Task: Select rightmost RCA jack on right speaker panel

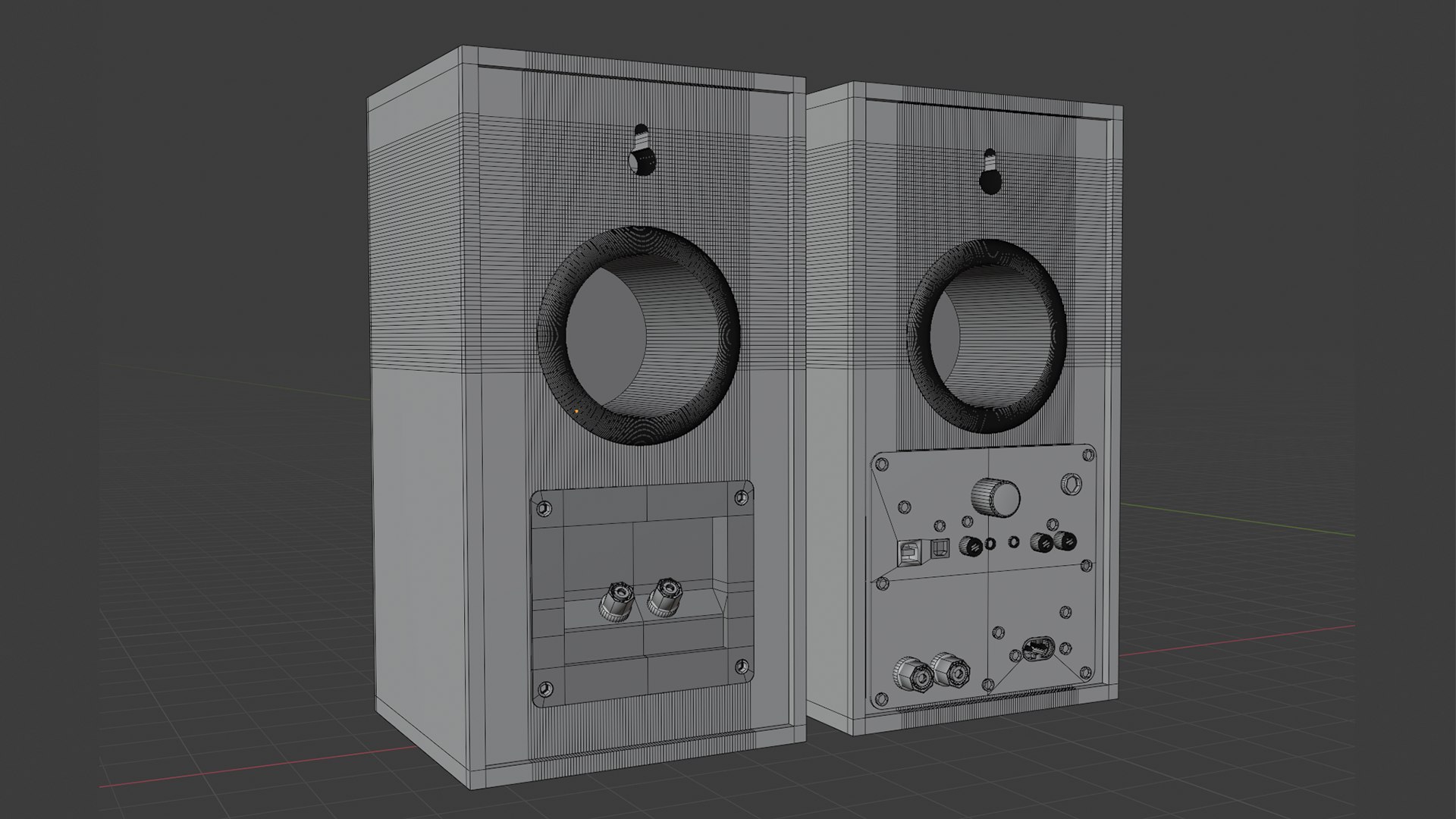Action: [x=1065, y=541]
